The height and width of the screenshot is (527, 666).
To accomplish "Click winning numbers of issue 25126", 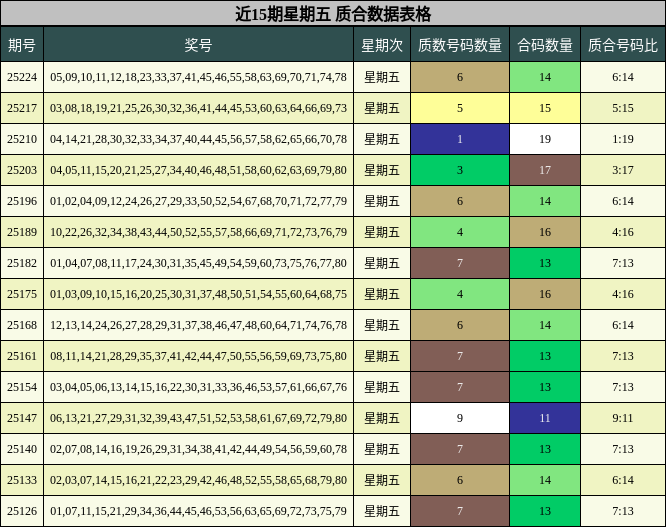I will pos(198,511).
